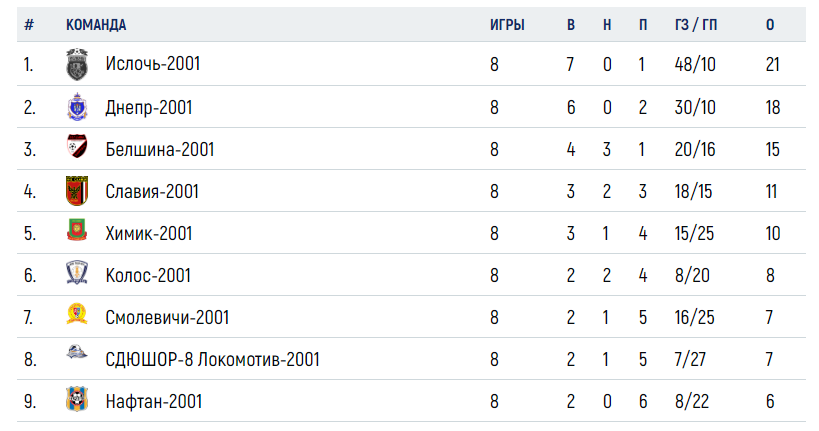Viewport: 819px width, 431px height.
Task: Click the Днепр-2001 club logo
Action: [77, 107]
